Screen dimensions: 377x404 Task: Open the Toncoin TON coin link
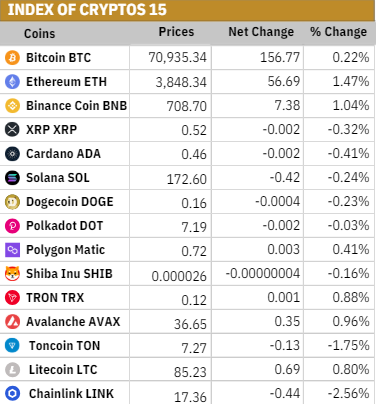(64, 346)
